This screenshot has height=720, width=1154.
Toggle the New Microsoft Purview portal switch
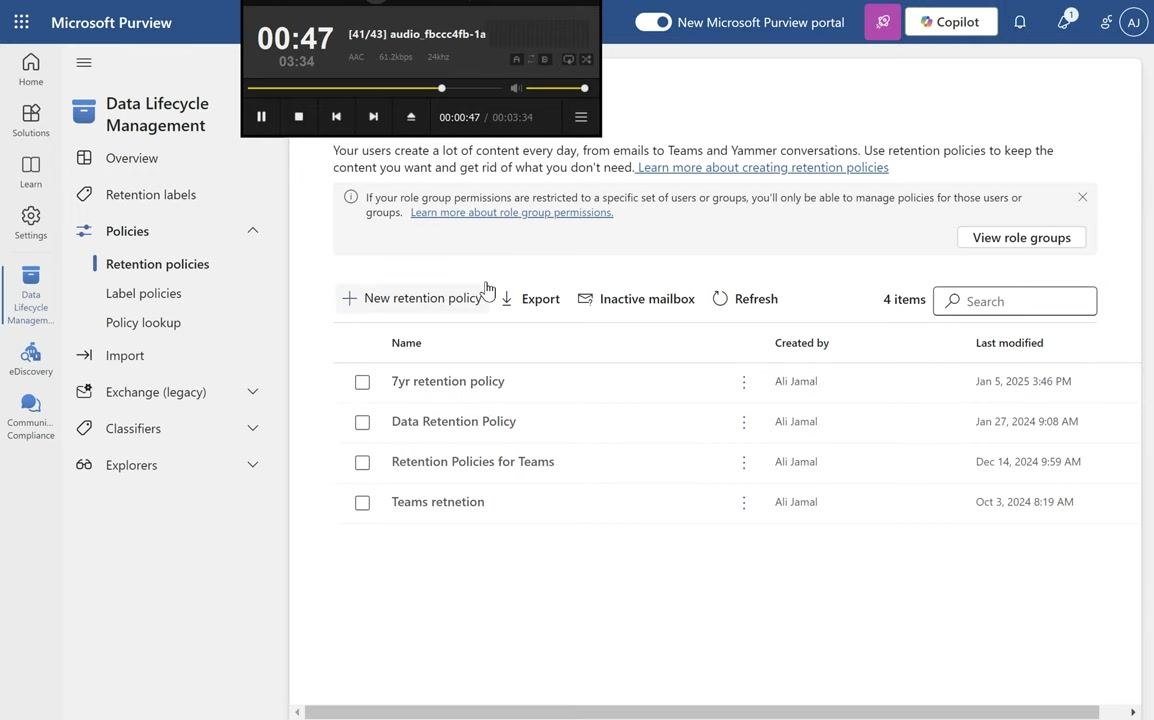coord(654,22)
